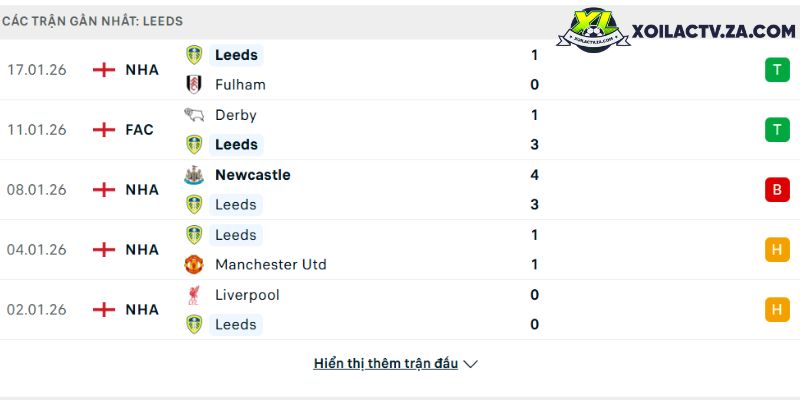
Task: Click the 'Các trận gần nhất: Leeds' header
Action: (92, 21)
